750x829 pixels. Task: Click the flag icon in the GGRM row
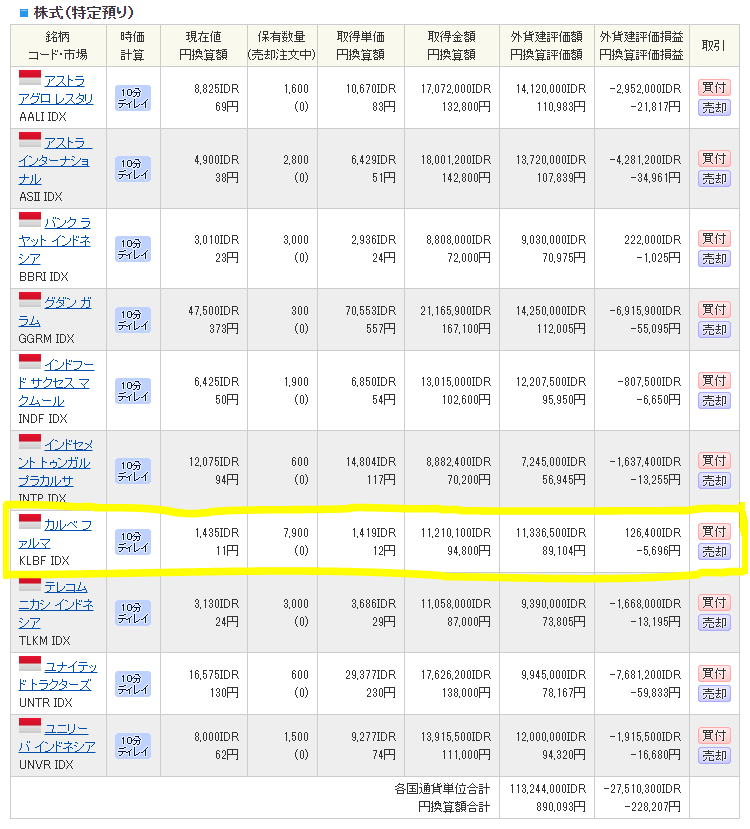pyautogui.click(x=29, y=301)
